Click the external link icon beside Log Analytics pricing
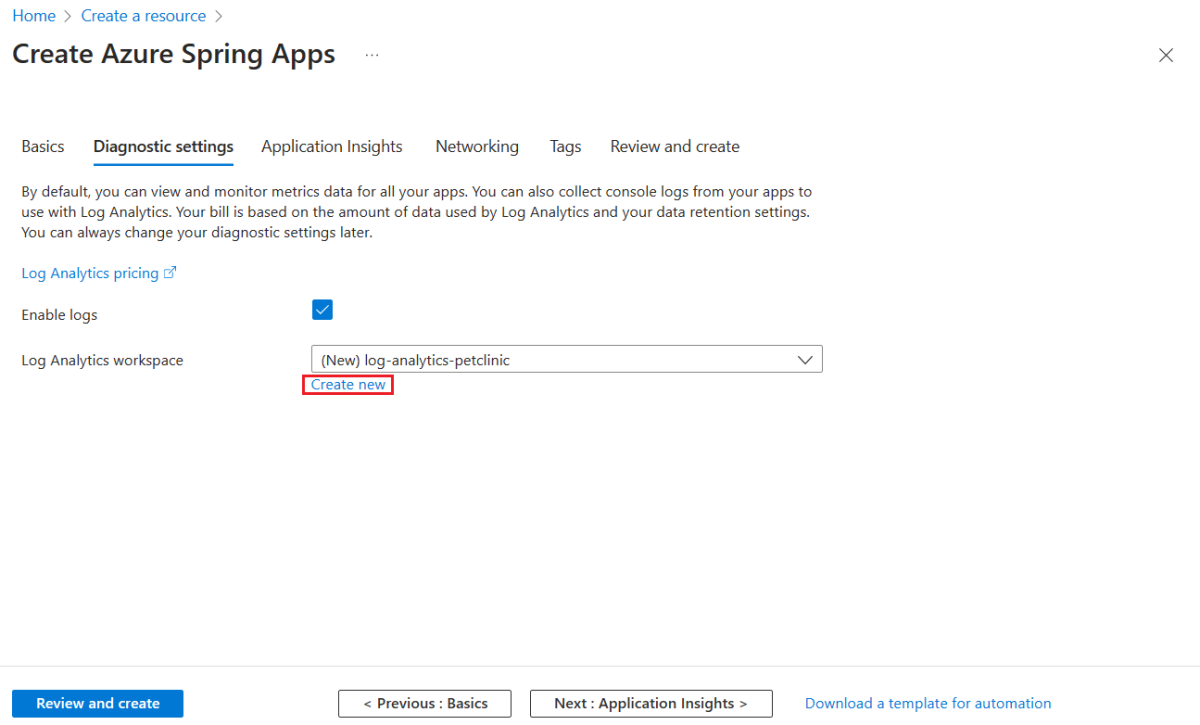 [x=170, y=273]
